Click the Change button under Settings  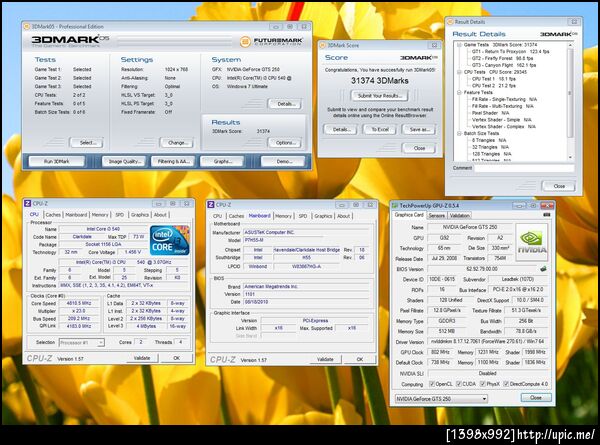pos(178,143)
